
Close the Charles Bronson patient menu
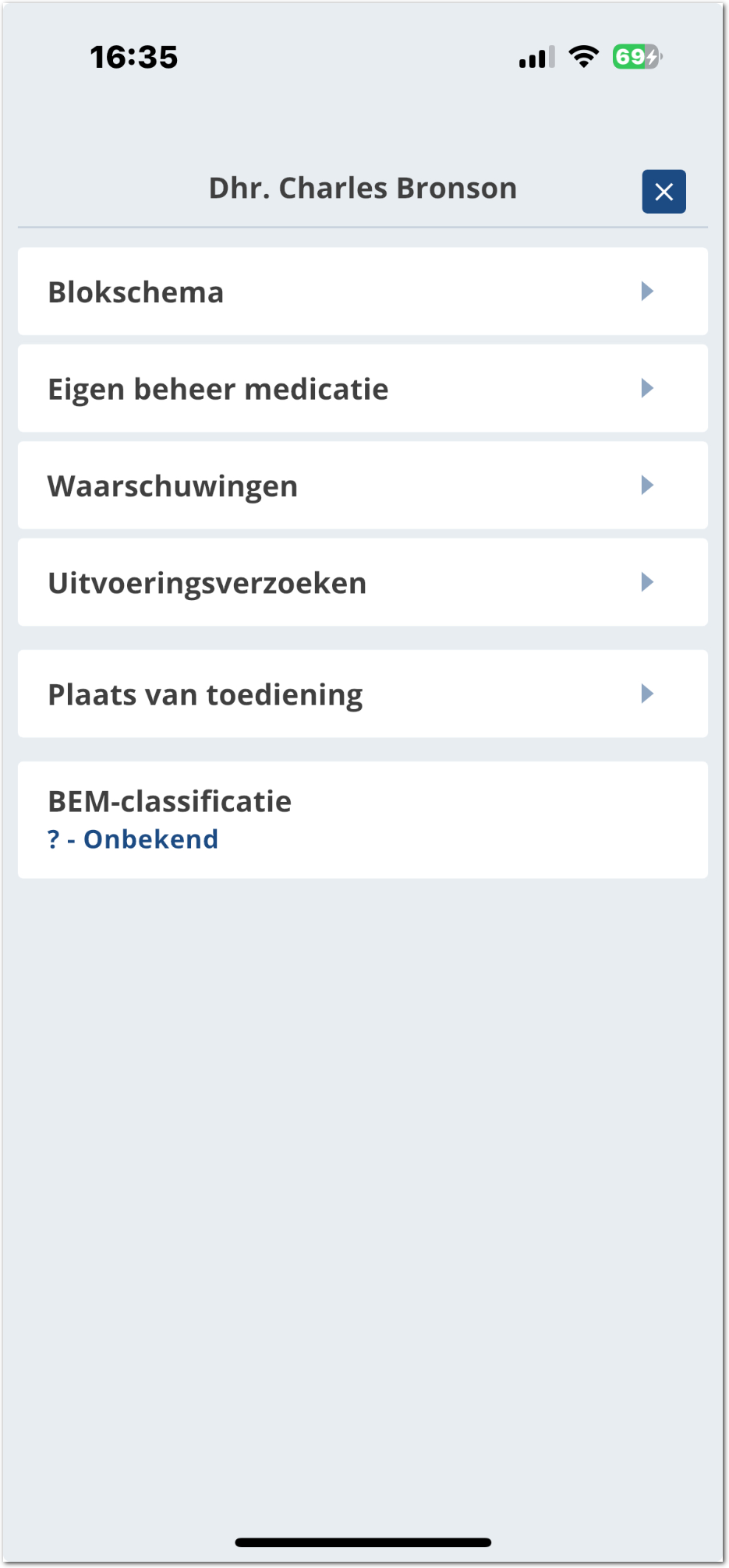[x=664, y=192]
